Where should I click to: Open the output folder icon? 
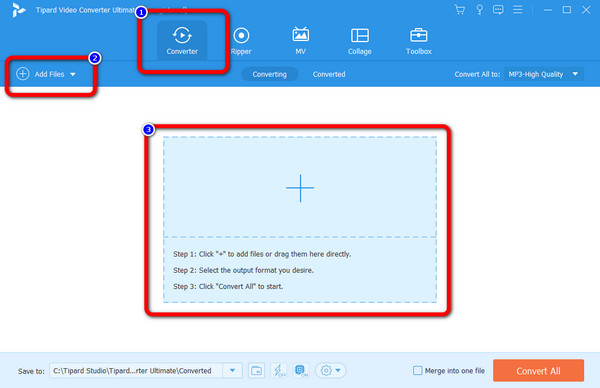pyautogui.click(x=256, y=370)
